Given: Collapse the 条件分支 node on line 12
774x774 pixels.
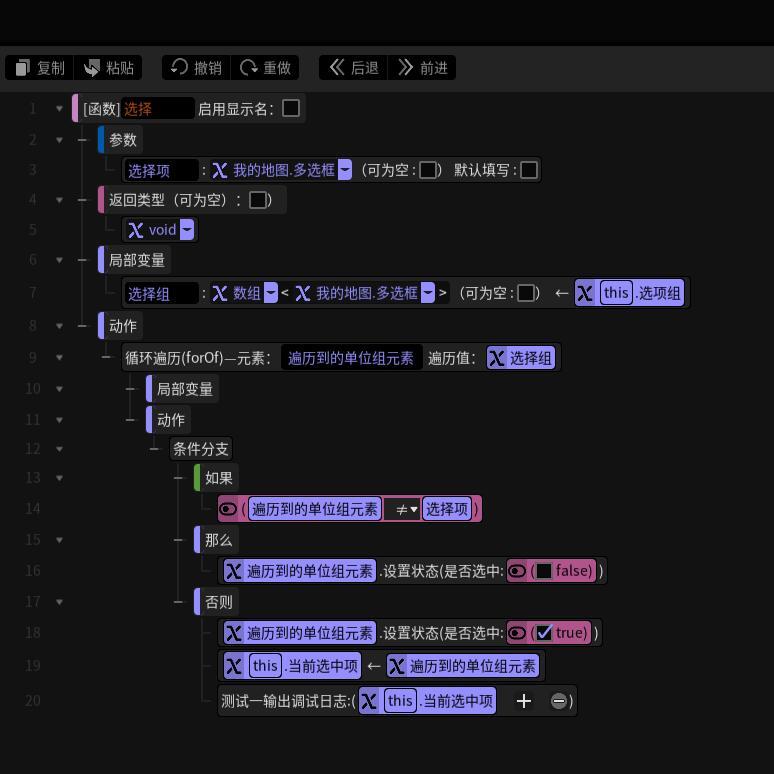Looking at the screenshot, I should [59, 449].
